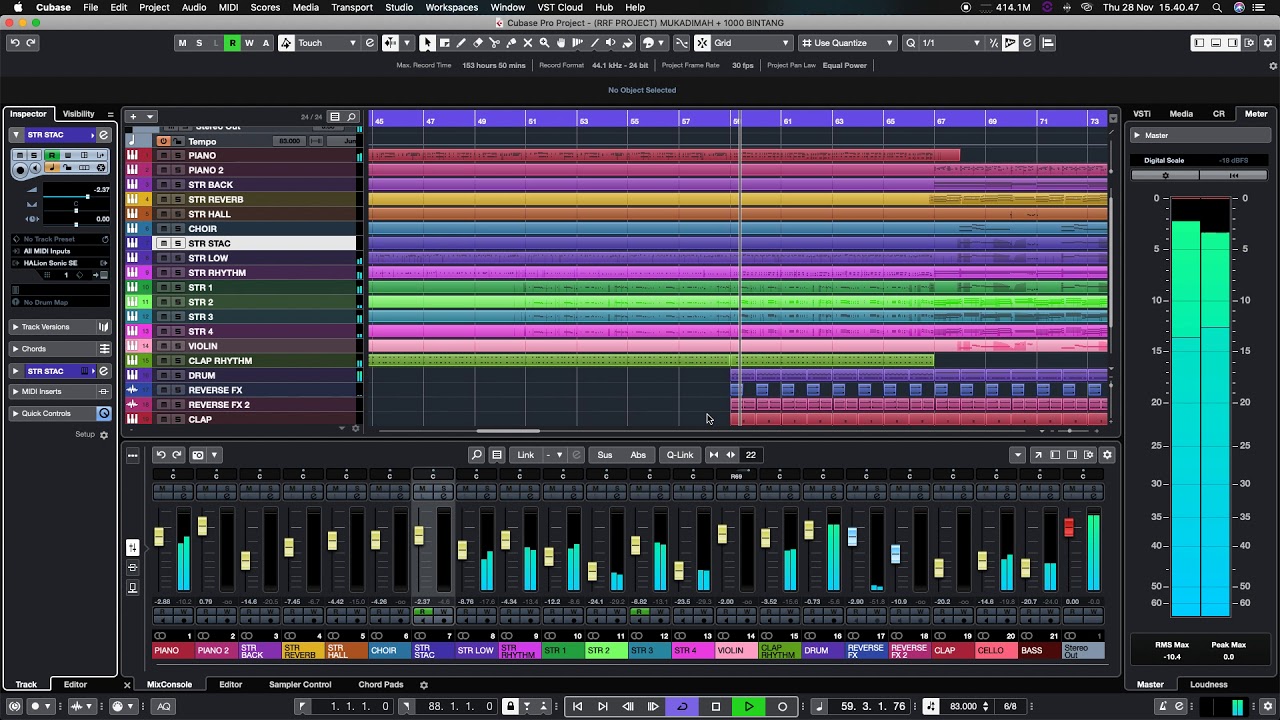This screenshot has height=720, width=1280.
Task: Solo the PIANO track
Action: pyautogui.click(x=178, y=156)
